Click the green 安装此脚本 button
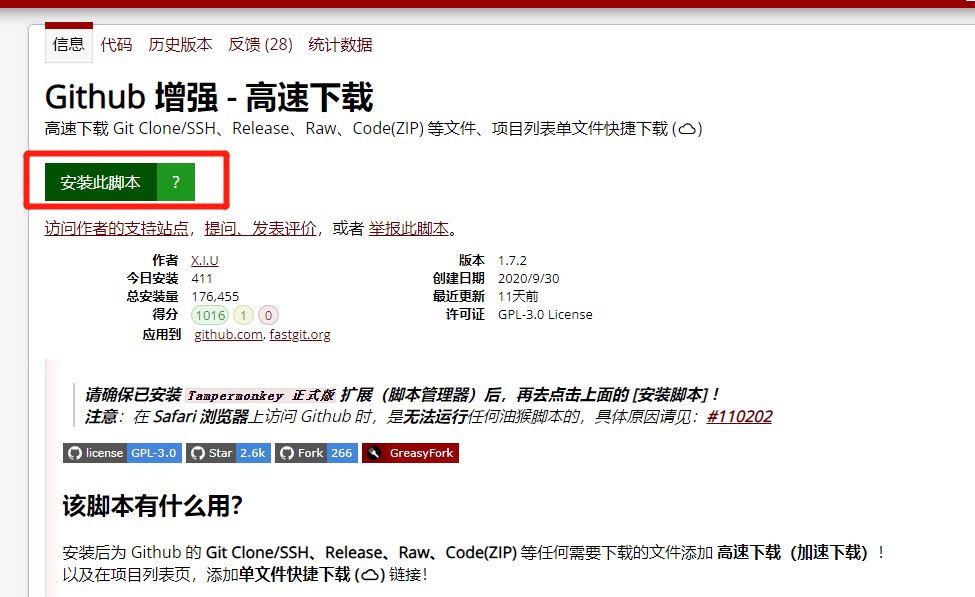Viewport: 975px width, 597px height. (x=101, y=182)
